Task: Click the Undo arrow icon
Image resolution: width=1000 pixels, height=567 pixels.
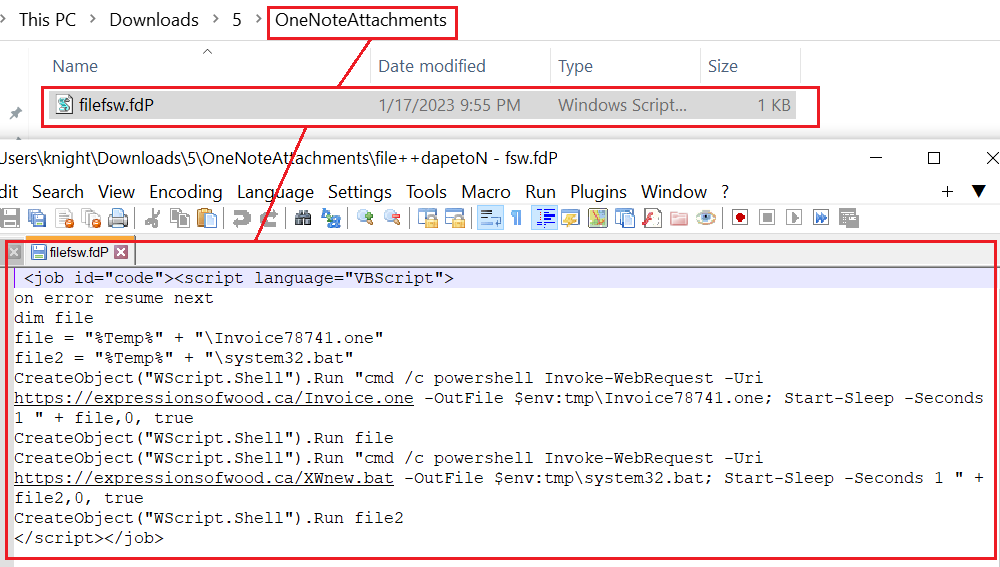Action: pyautogui.click(x=241, y=218)
